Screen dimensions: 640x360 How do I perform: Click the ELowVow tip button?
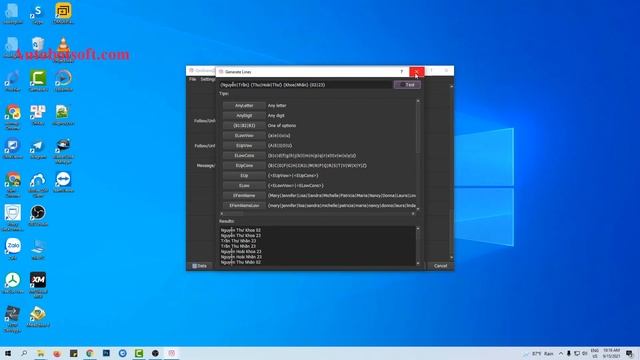(244, 136)
